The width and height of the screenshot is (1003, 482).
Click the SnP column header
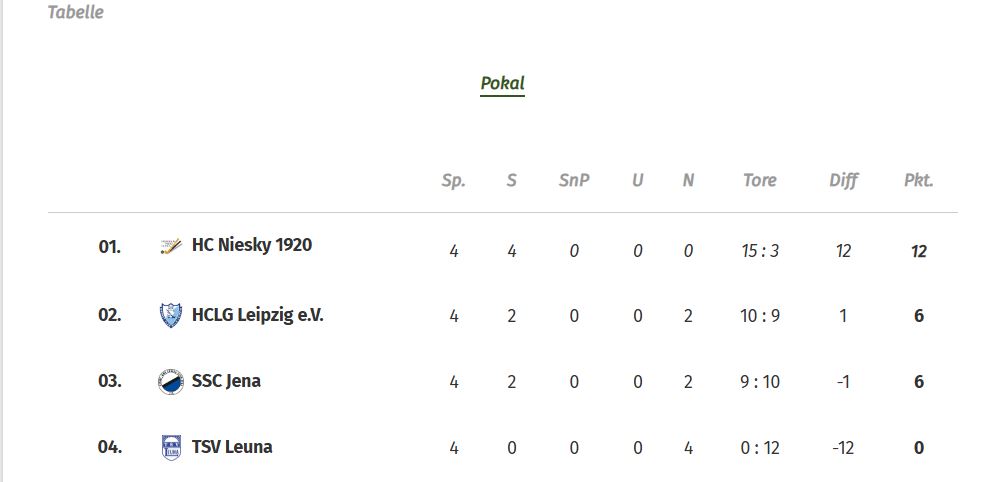[x=574, y=180]
